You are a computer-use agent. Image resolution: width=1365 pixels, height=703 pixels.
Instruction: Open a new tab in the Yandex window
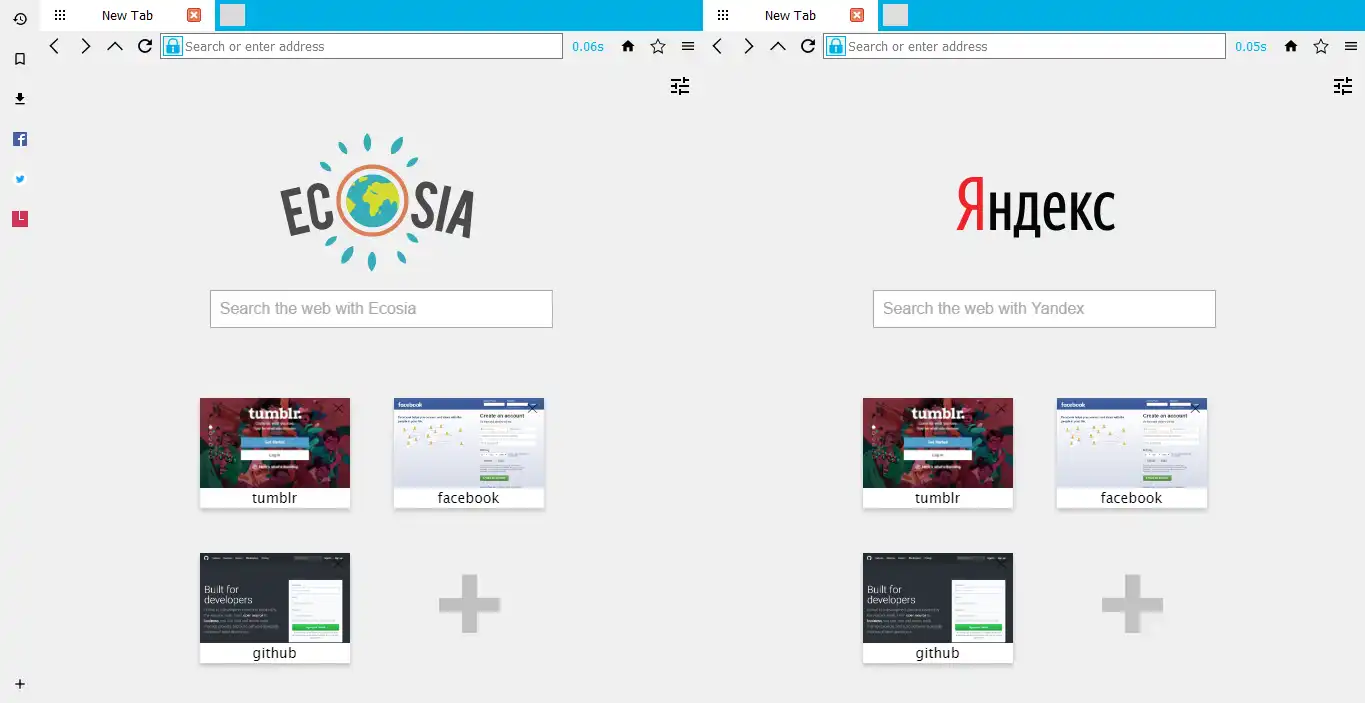(x=895, y=15)
